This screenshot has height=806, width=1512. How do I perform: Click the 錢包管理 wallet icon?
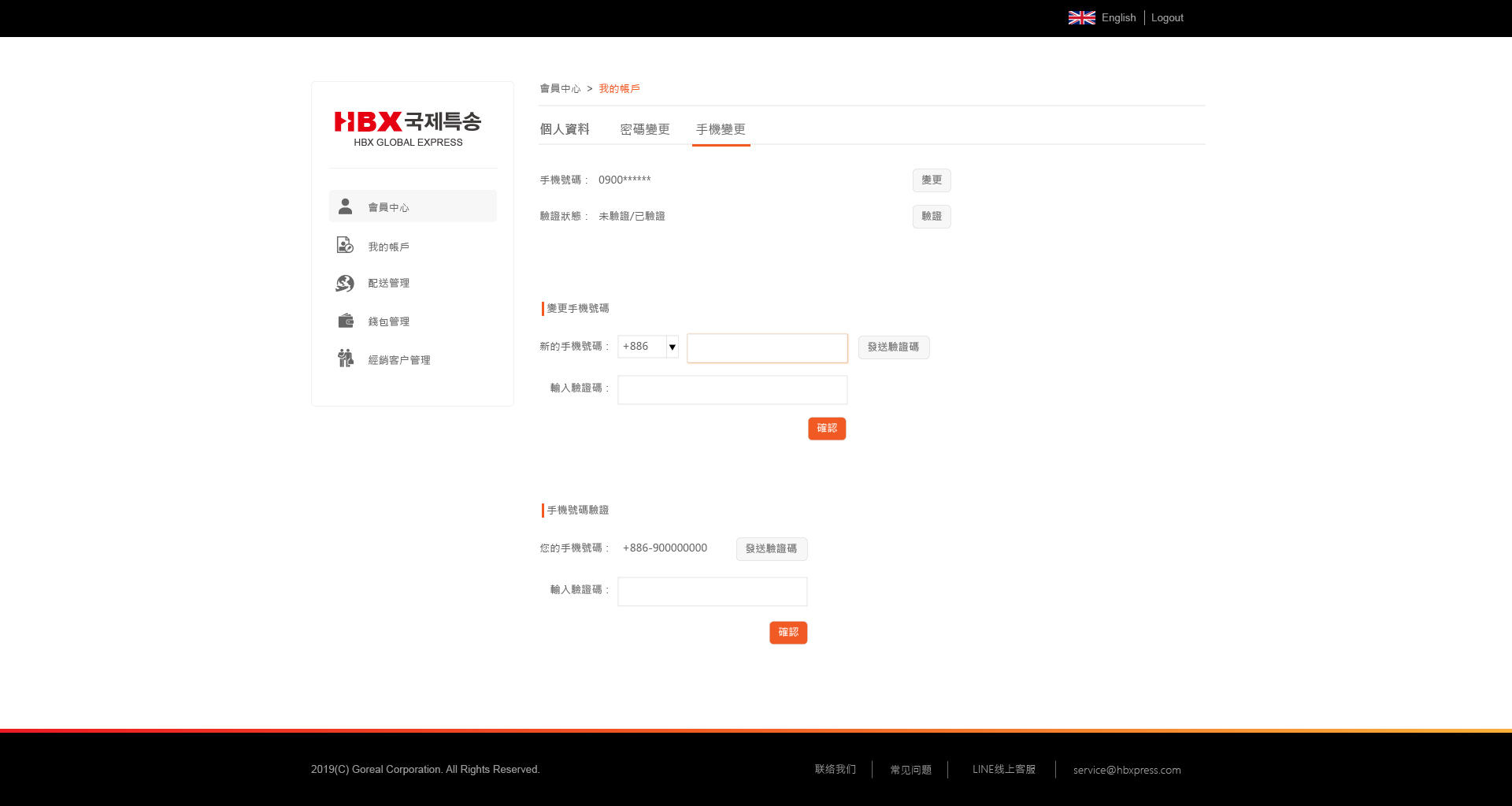click(x=345, y=321)
